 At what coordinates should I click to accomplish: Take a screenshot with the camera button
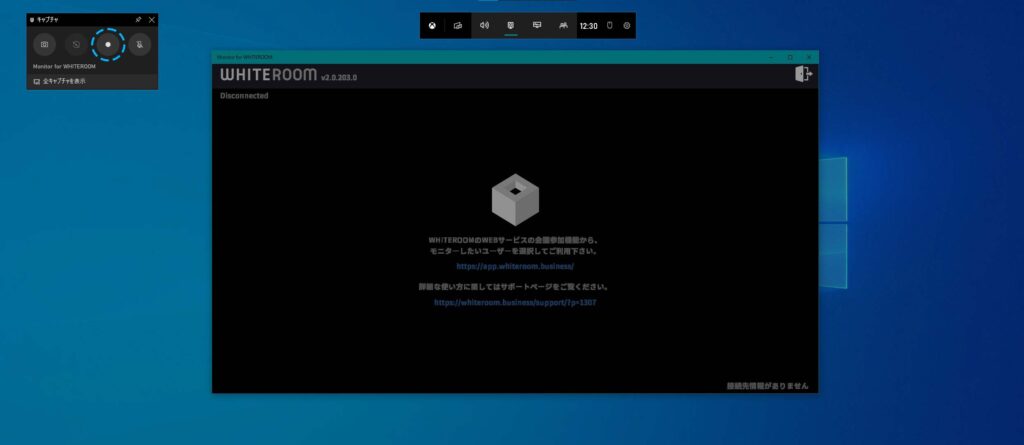44,44
